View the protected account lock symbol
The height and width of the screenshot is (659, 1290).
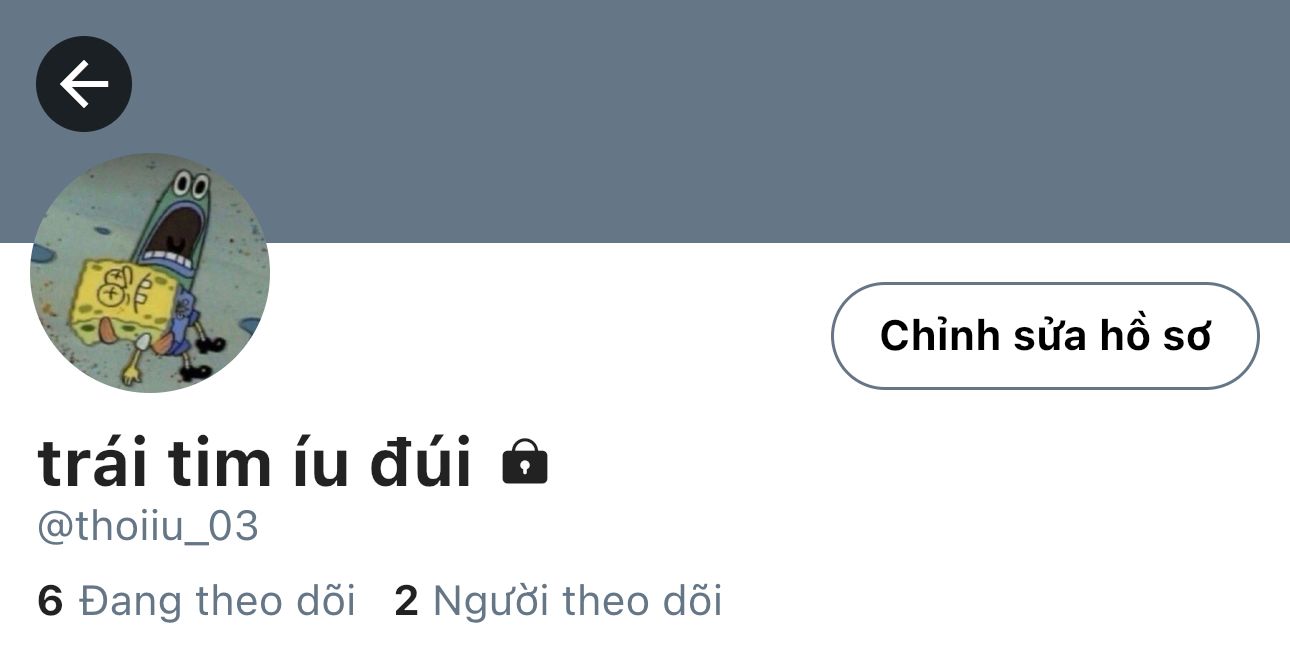pos(525,462)
